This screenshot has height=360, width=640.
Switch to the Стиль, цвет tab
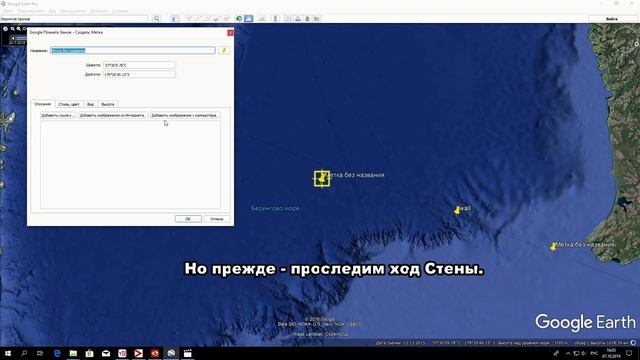(69, 104)
